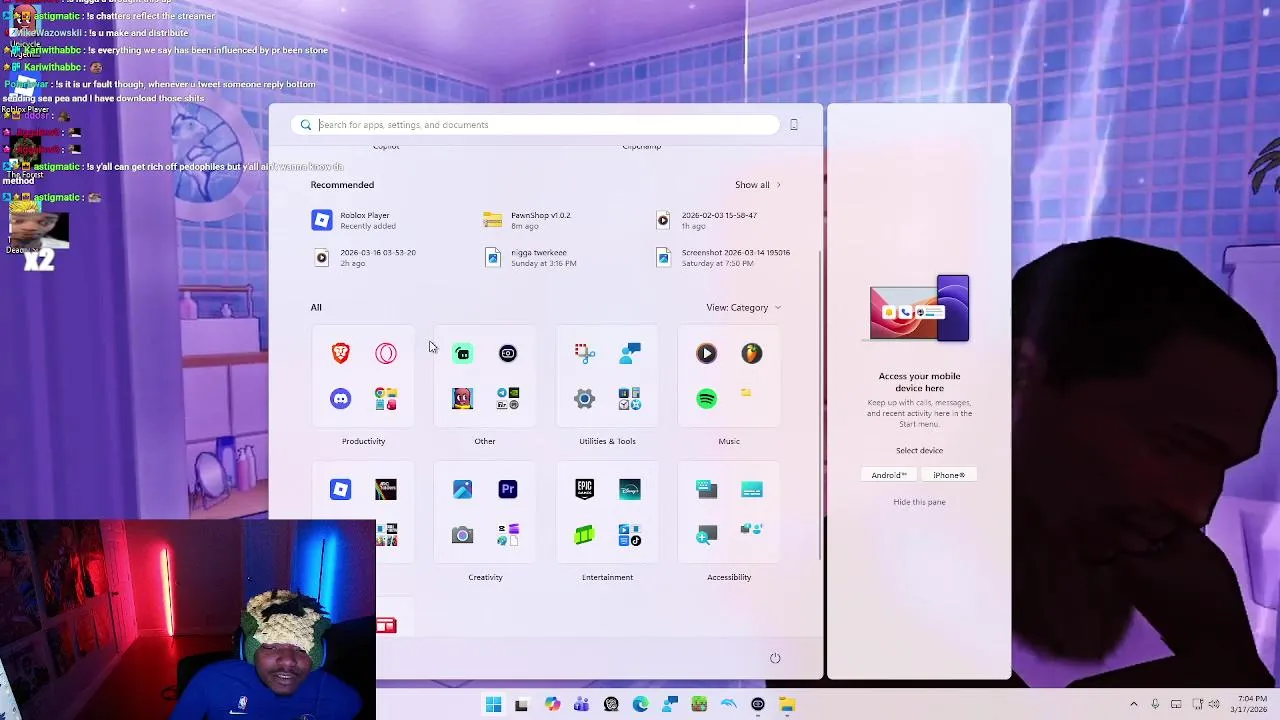Image resolution: width=1280 pixels, height=720 pixels.
Task: Click the power button in Start menu
Action: tap(775, 658)
